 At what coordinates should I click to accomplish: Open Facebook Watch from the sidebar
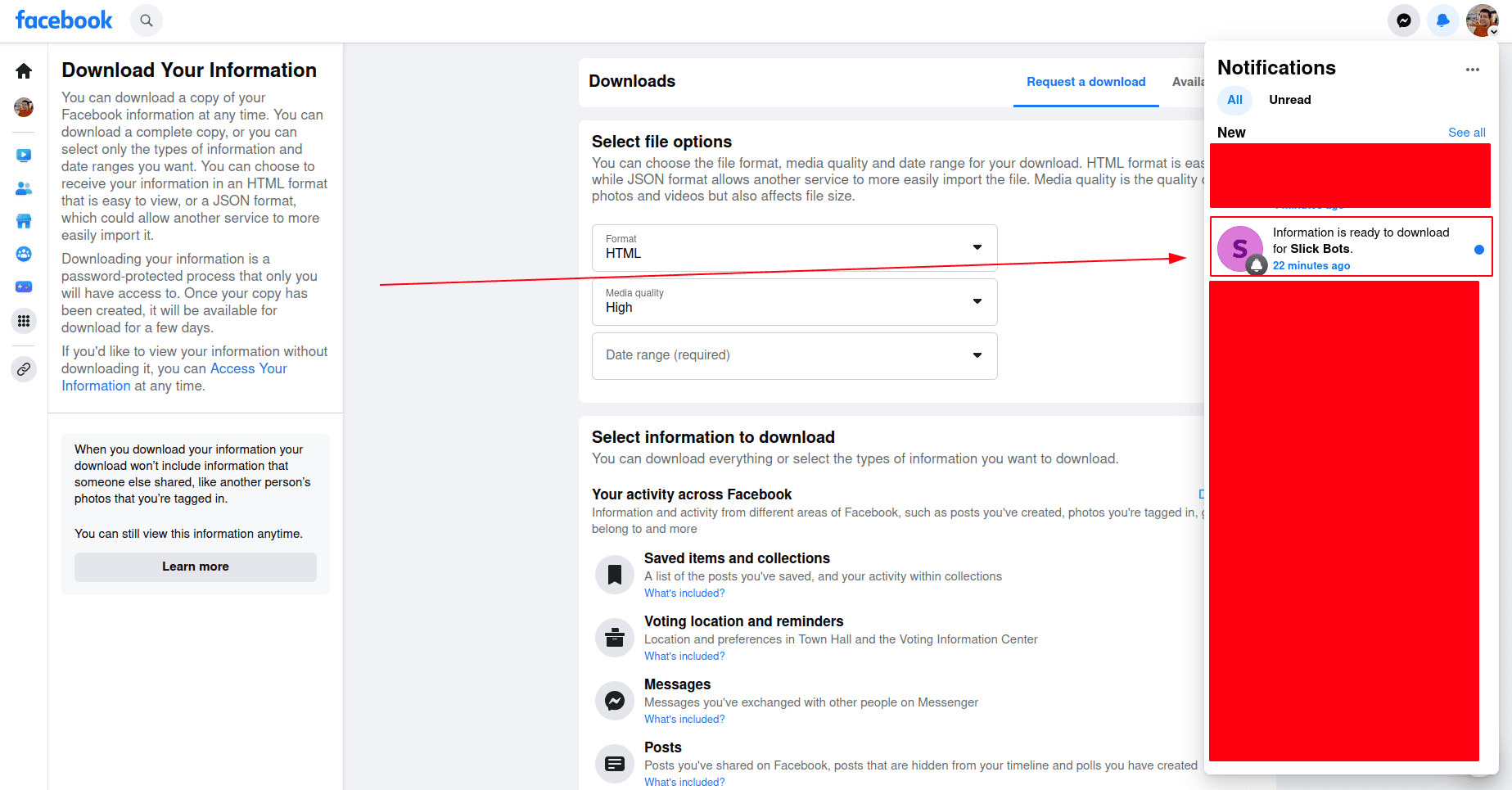coord(24,155)
